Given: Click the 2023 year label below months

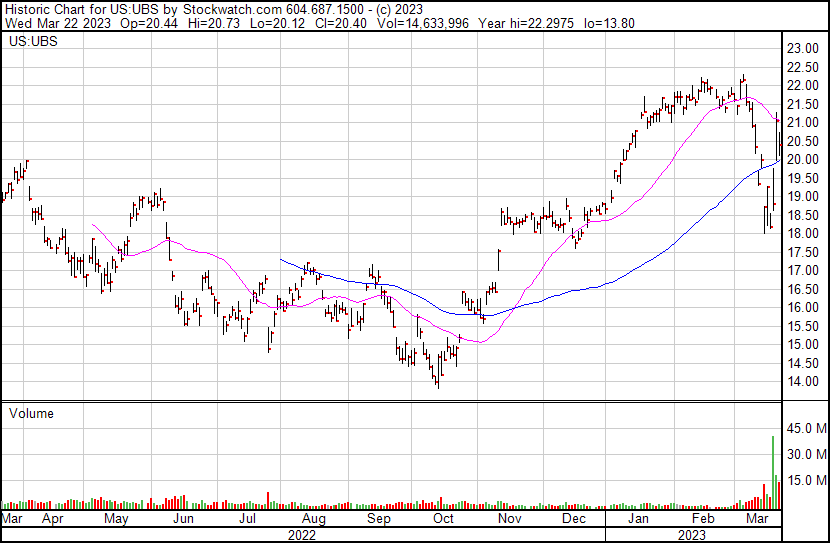Looking at the screenshot, I should [690, 535].
